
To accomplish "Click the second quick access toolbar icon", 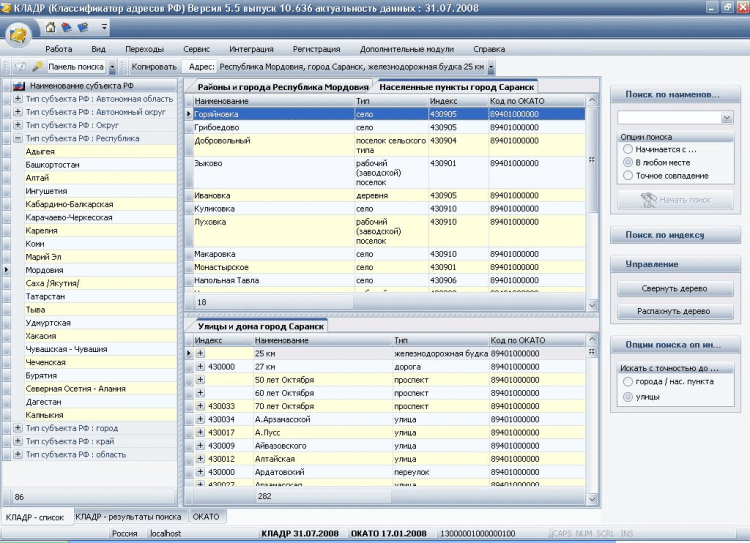I will coord(66,26).
